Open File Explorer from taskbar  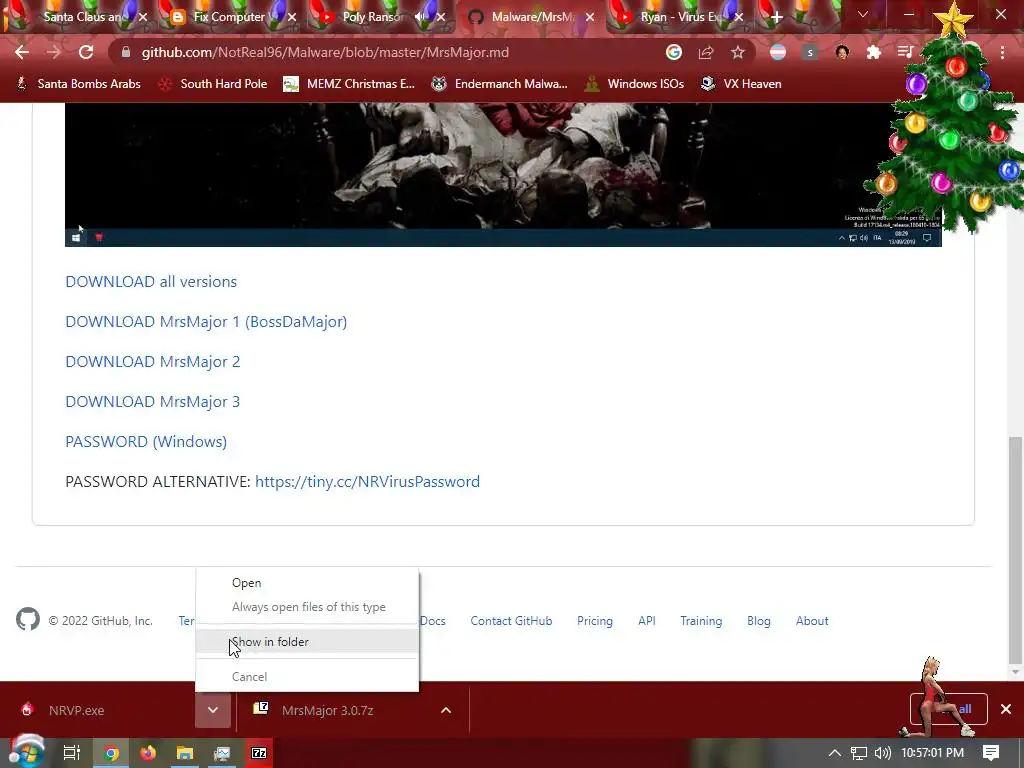pos(185,753)
